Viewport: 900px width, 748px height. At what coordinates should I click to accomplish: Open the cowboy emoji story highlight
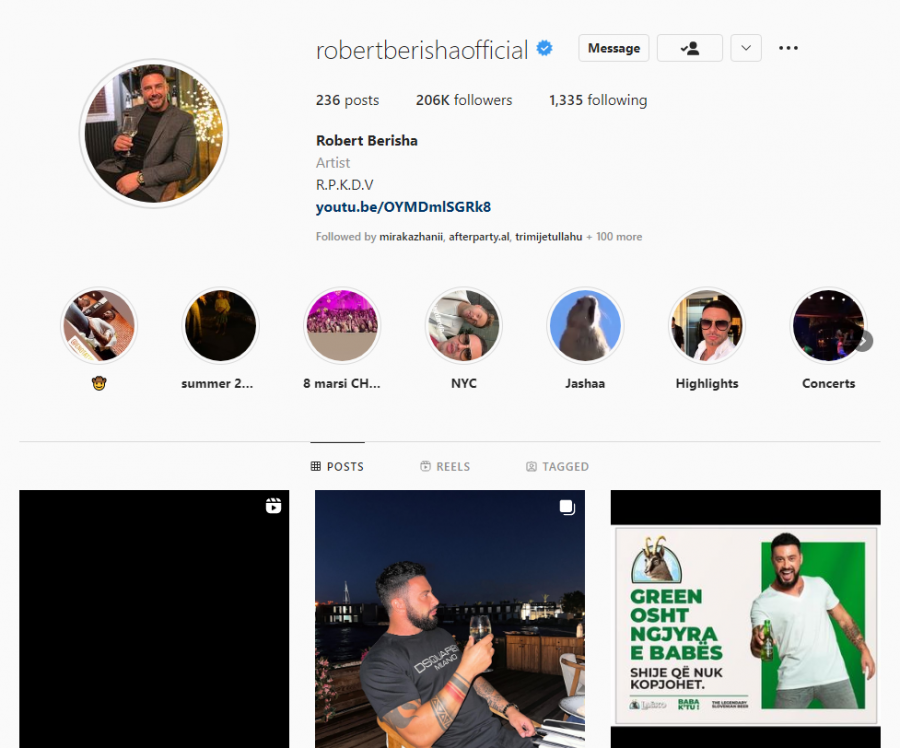99,325
